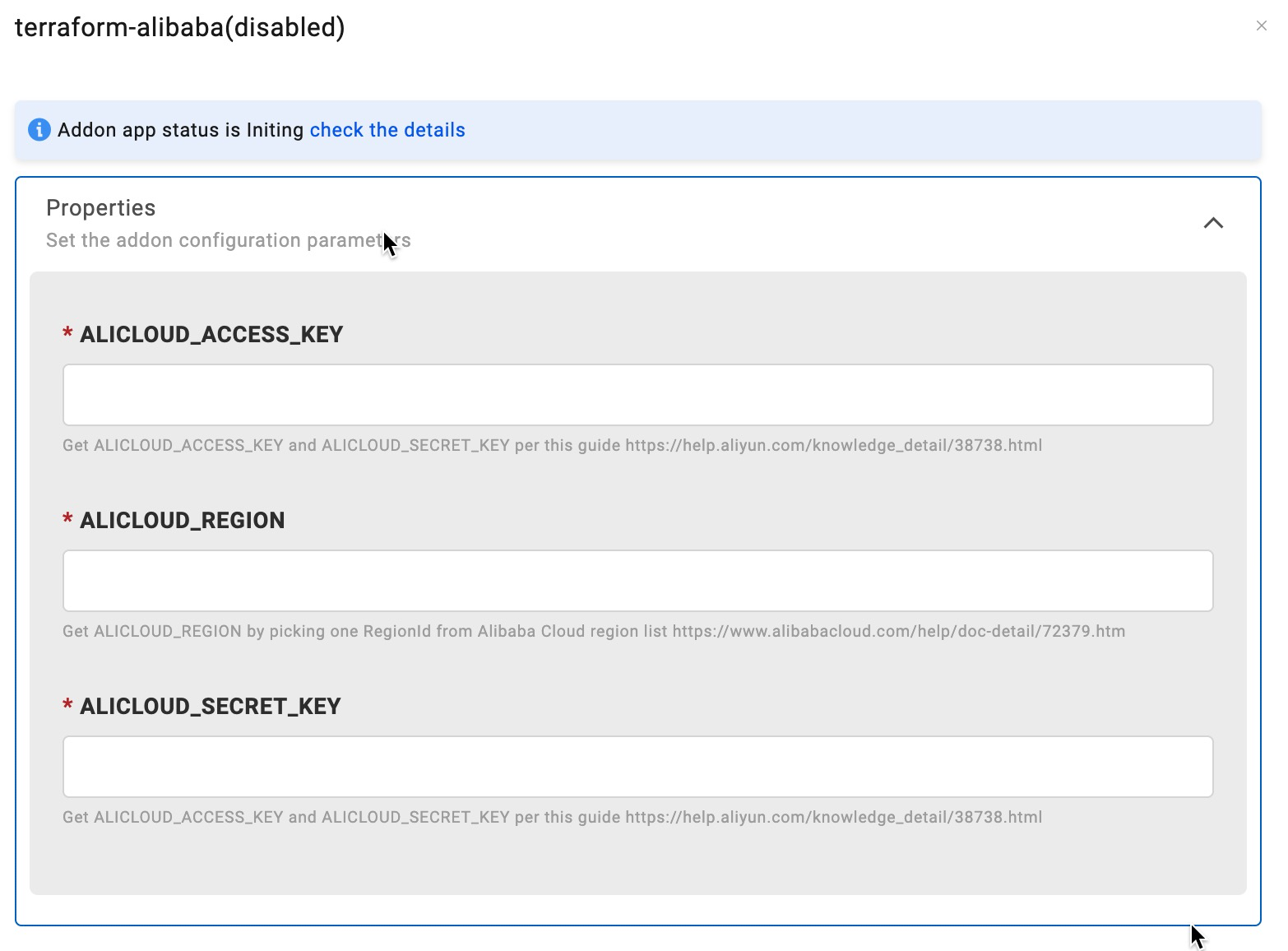Click inside the ALICLOUD_SECRET_KEY input field
This screenshot has height=951, width=1288.
637,766
